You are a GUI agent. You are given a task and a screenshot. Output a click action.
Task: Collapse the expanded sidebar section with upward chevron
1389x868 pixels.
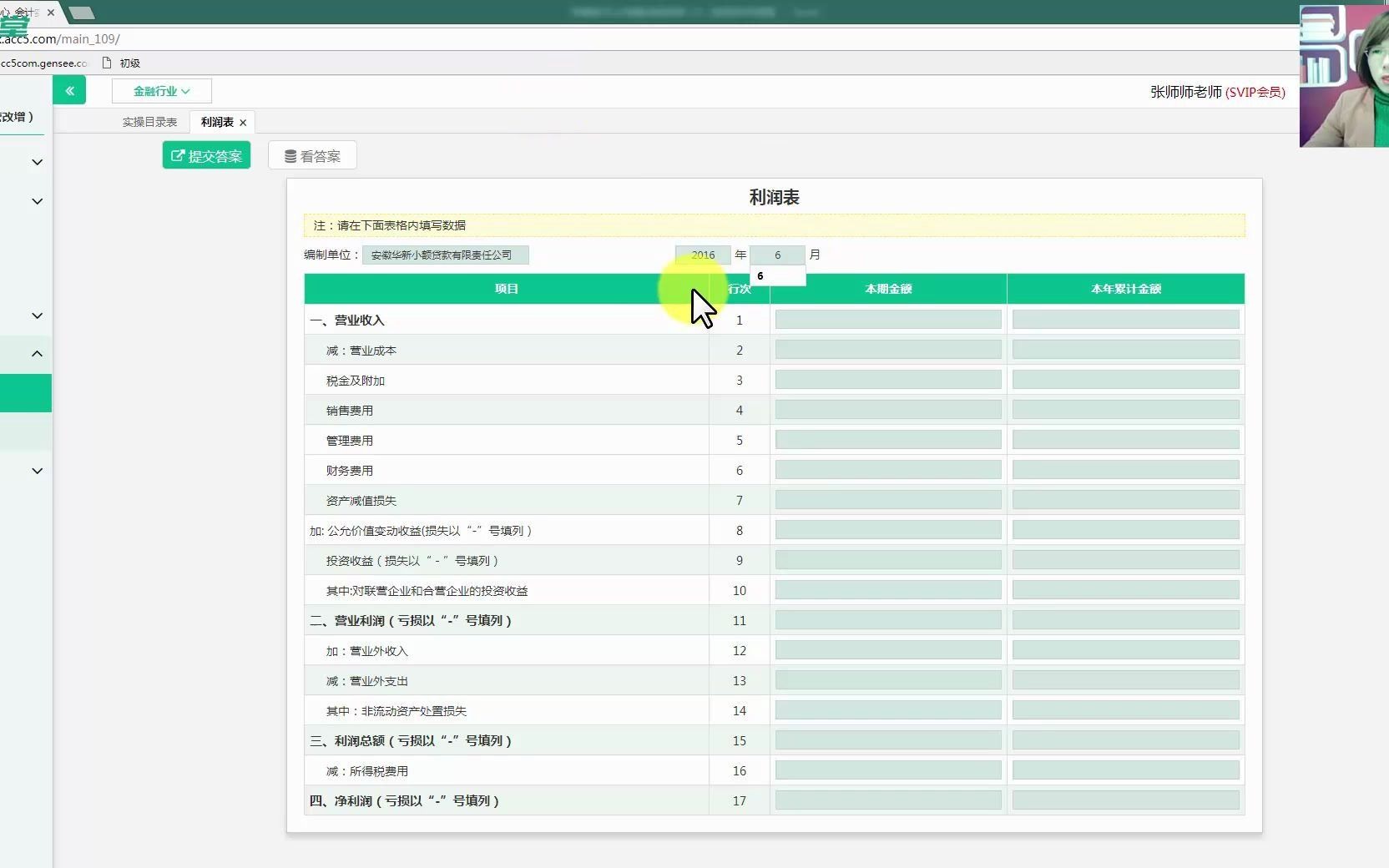pos(37,354)
